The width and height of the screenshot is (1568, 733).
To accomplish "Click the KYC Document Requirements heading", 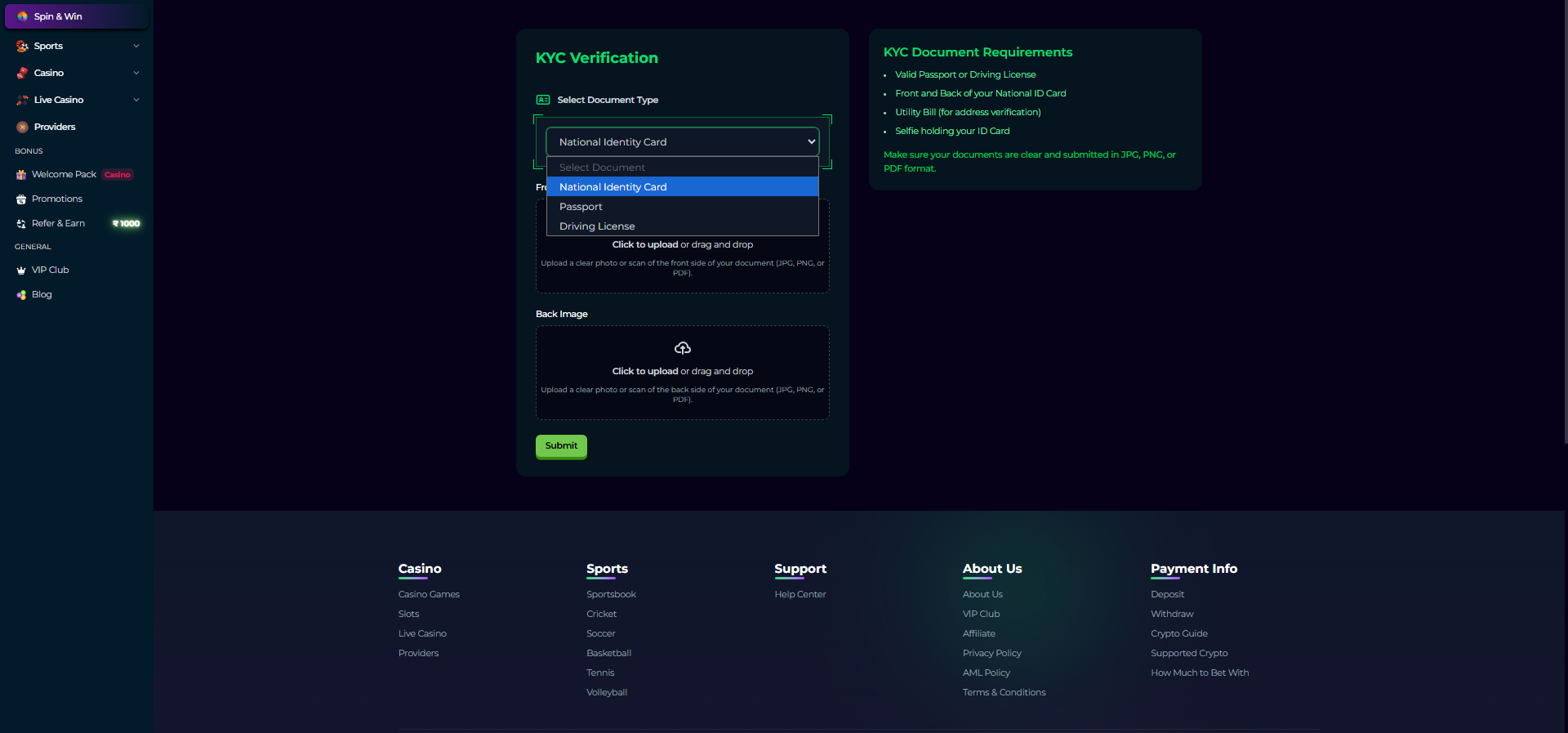I will pyautogui.click(x=978, y=52).
